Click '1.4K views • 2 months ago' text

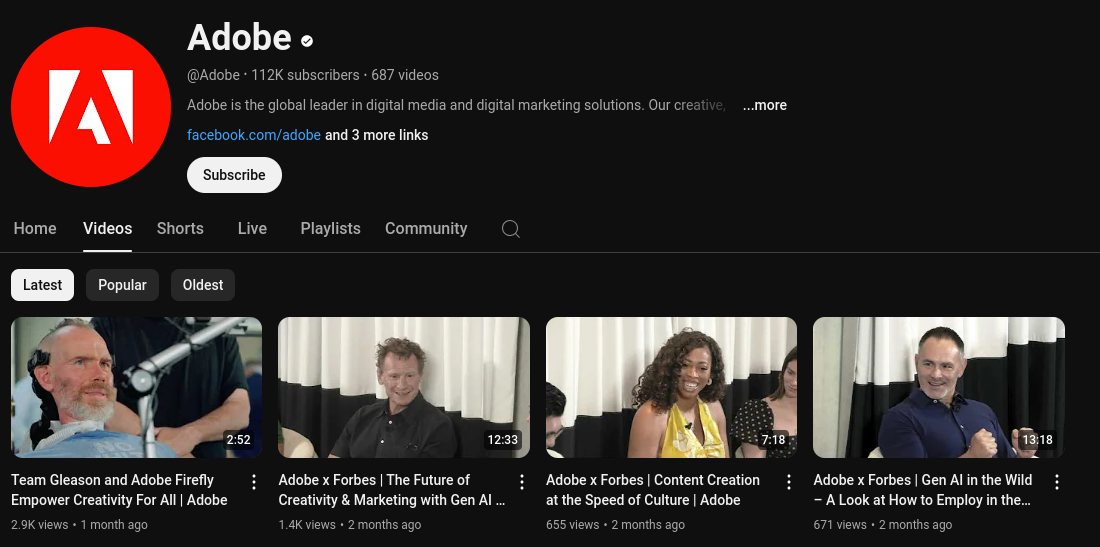pyautogui.click(x=350, y=525)
